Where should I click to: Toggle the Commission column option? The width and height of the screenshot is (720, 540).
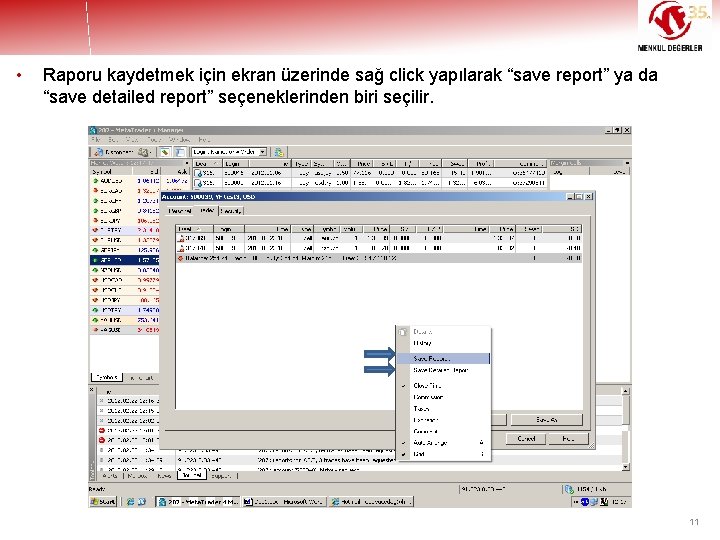[x=444, y=397]
